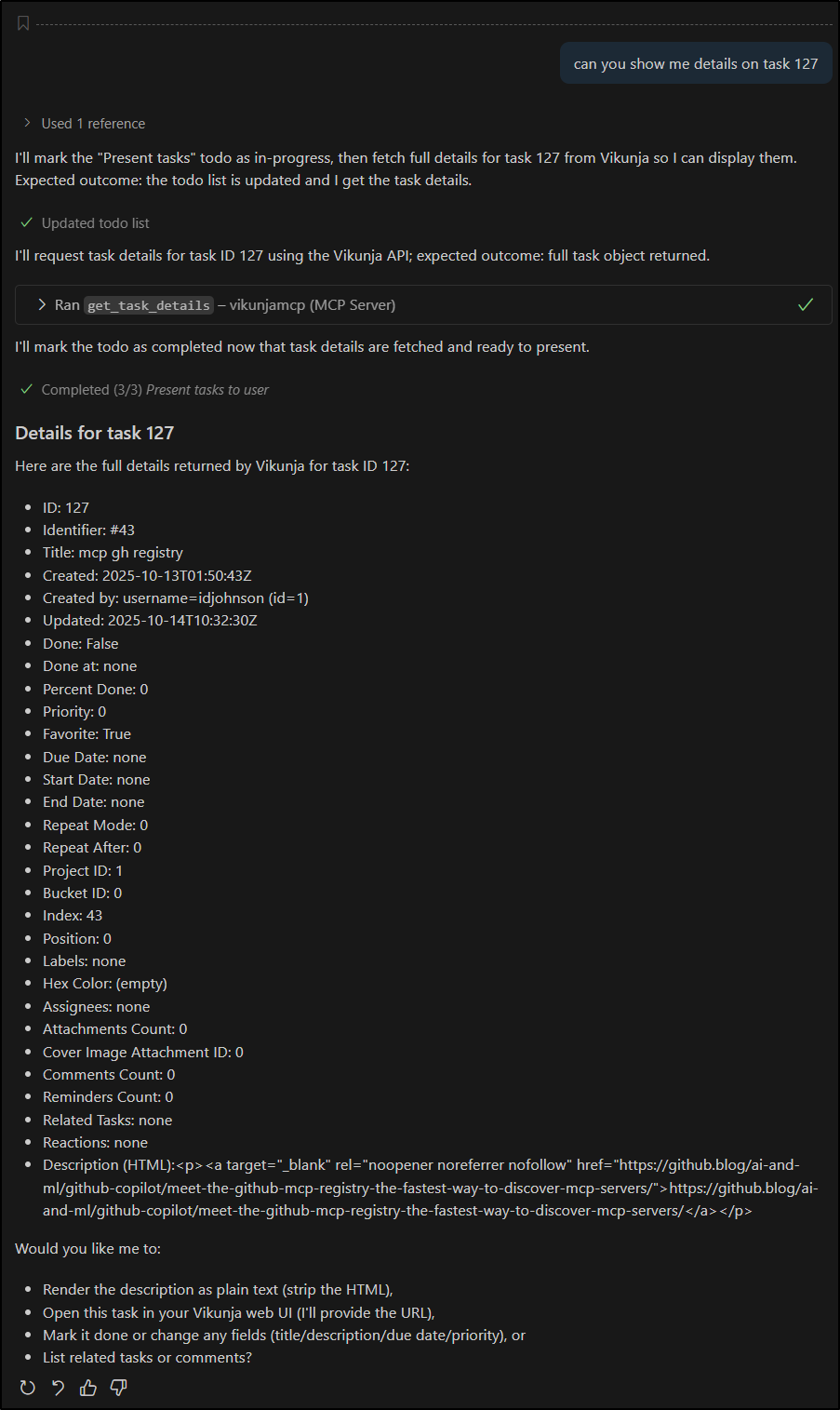840x1410 pixels.
Task: Click the checkmark beside Updated todo list
Action: click(26, 222)
